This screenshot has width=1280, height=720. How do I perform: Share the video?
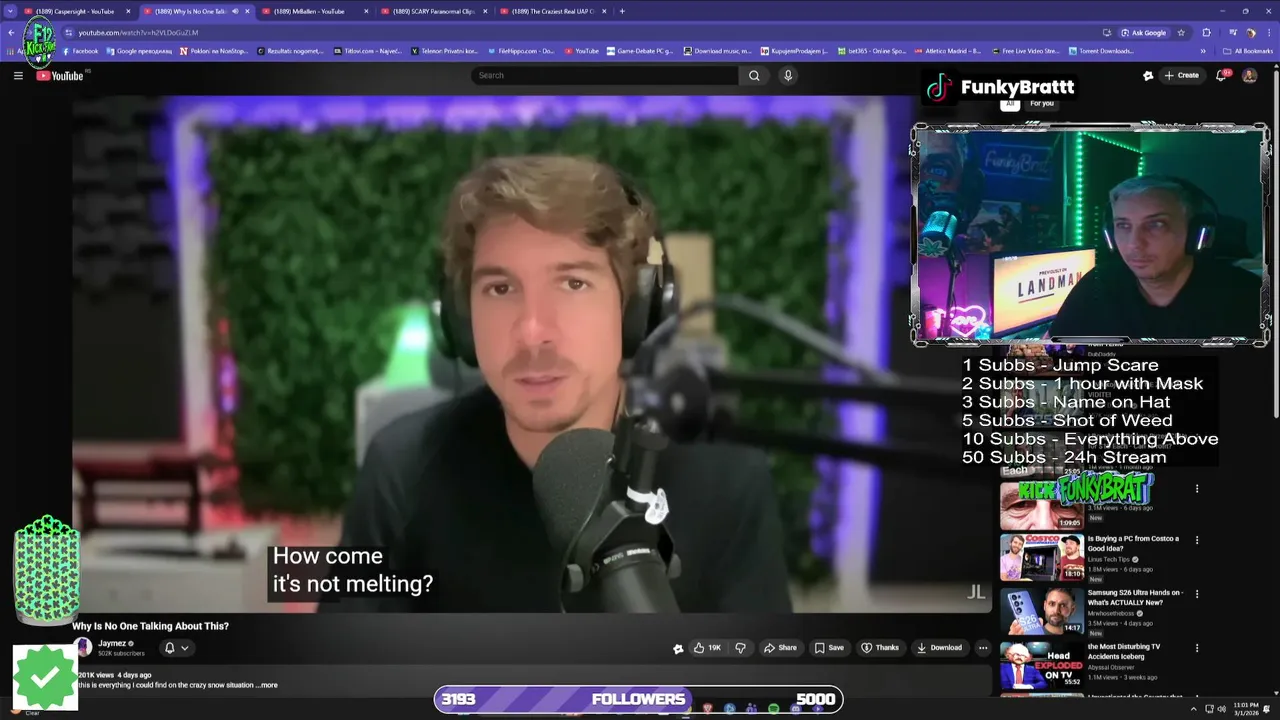point(780,648)
